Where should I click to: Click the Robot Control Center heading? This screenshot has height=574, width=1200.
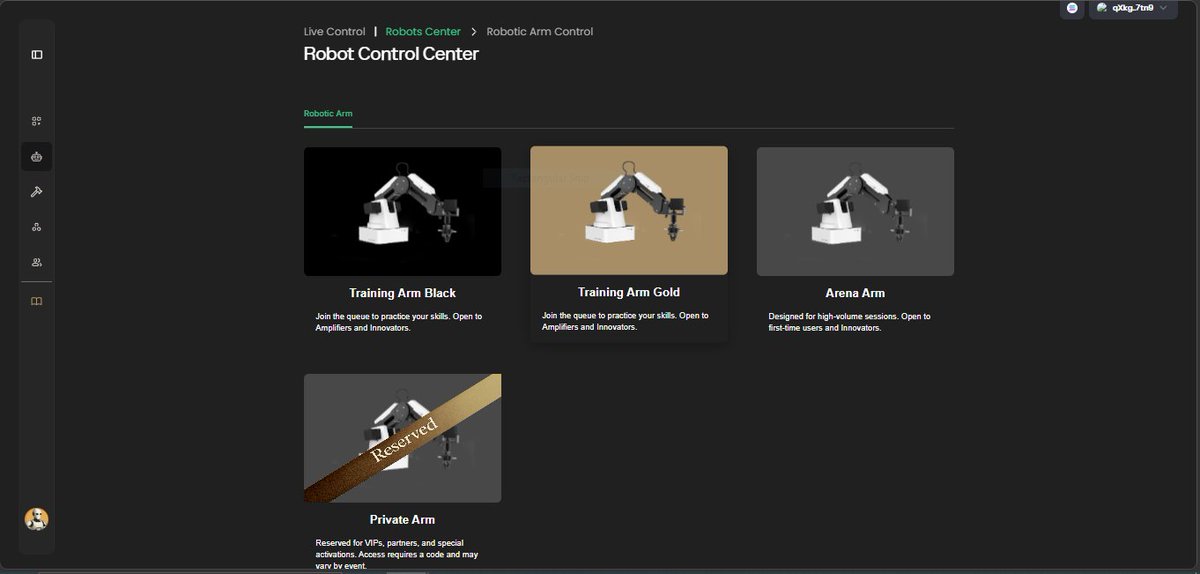[391, 54]
